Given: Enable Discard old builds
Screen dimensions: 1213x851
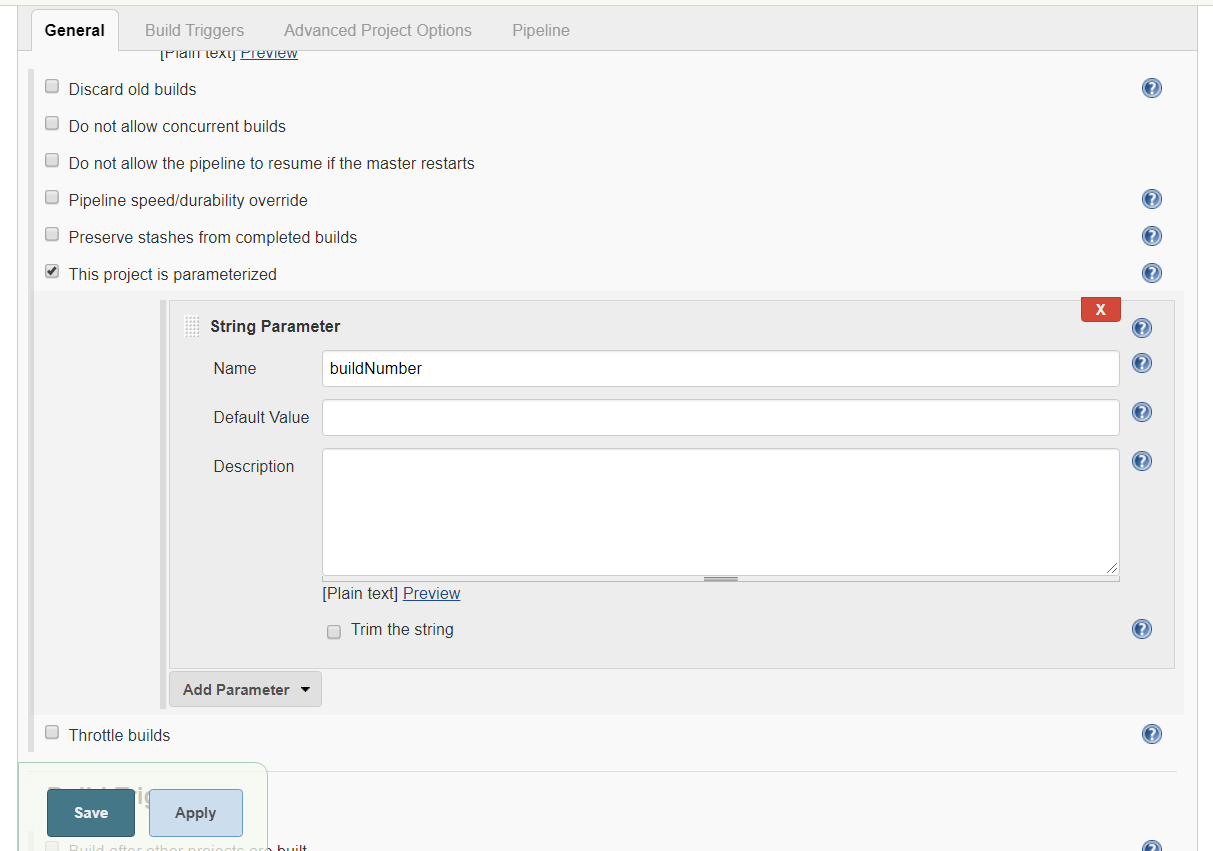Looking at the screenshot, I should (51, 86).
